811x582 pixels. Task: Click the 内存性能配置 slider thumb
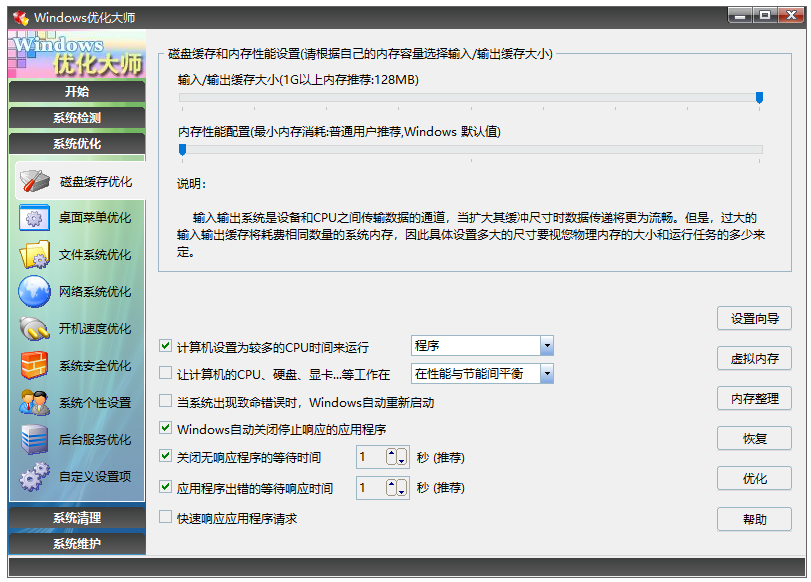tap(183, 150)
